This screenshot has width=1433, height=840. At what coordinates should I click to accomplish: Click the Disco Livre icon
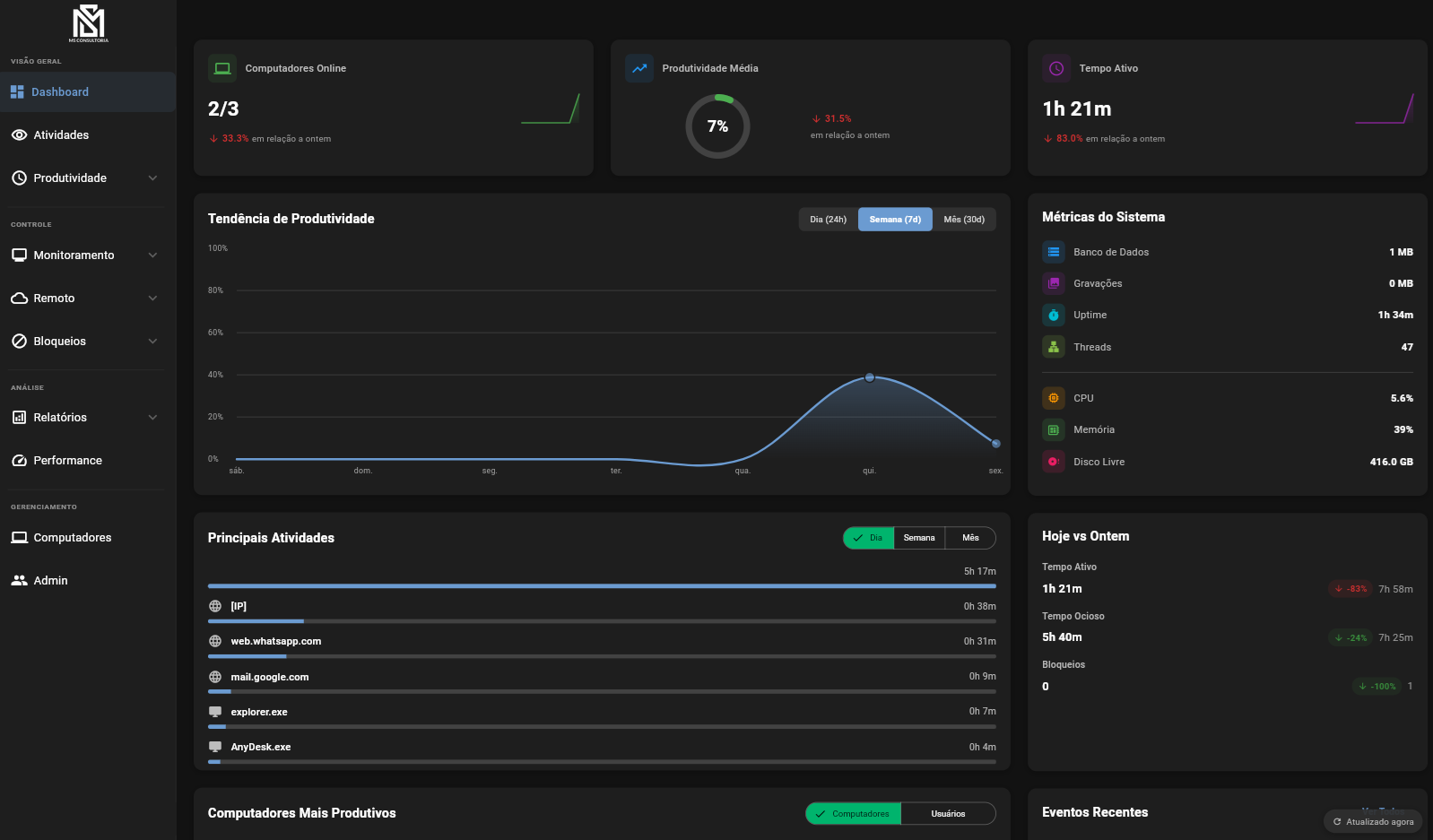click(x=1054, y=462)
